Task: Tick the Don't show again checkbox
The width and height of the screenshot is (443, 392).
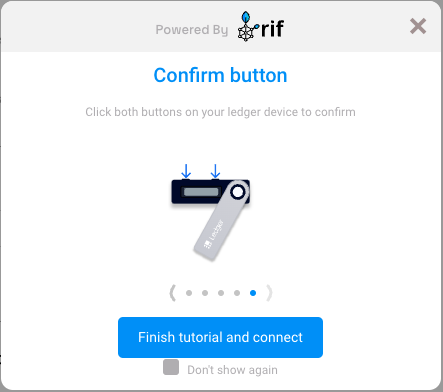Action: tap(171, 367)
